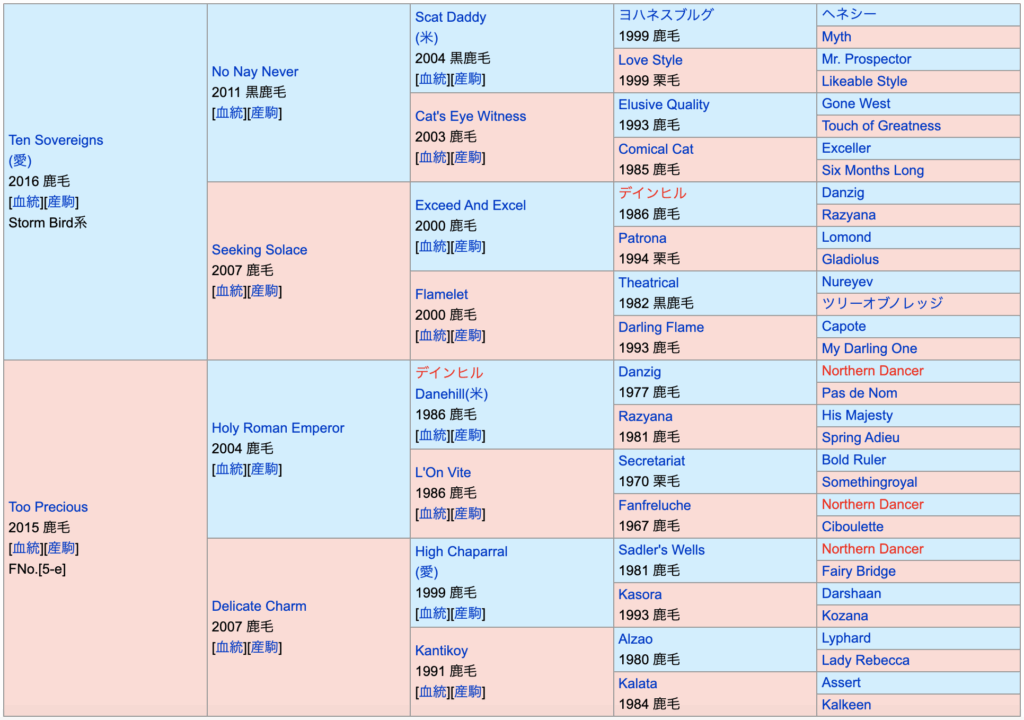Click the Delicate Charm link
1024x720 pixels.
(258, 606)
